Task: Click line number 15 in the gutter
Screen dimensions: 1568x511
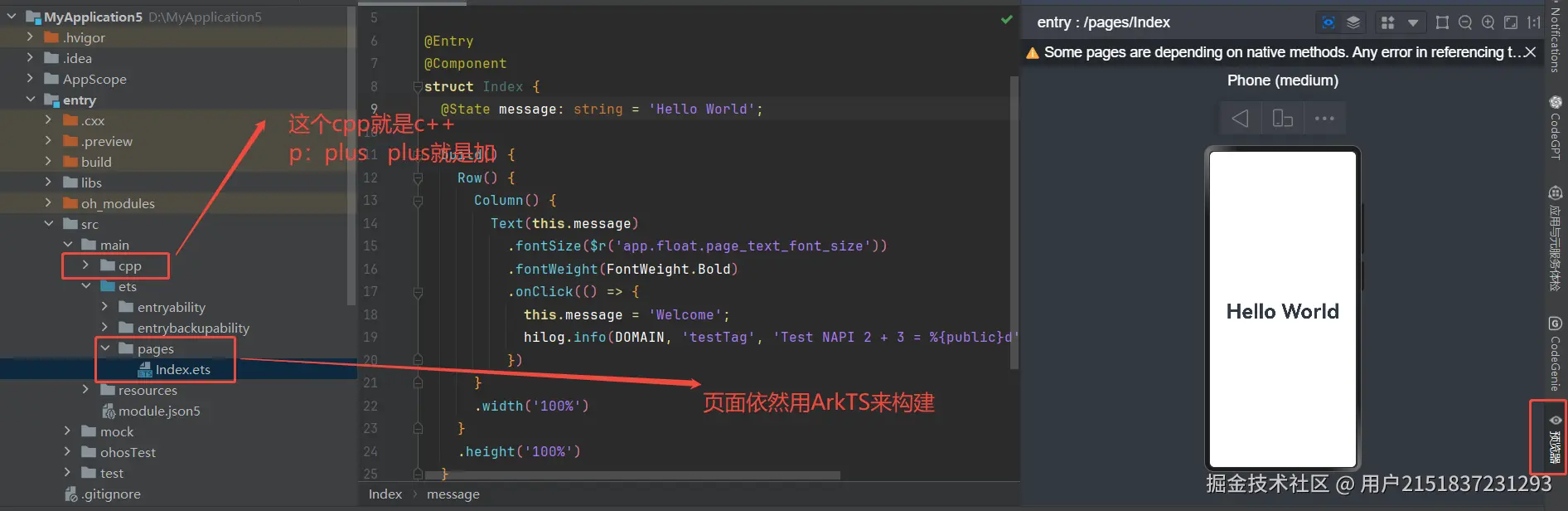Action: (x=370, y=246)
